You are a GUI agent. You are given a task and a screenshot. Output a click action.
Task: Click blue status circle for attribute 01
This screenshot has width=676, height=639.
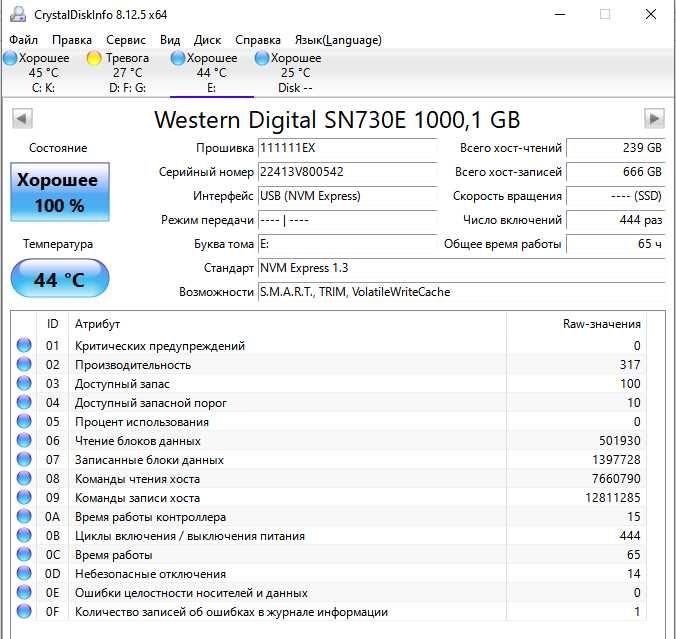[x=24, y=346]
